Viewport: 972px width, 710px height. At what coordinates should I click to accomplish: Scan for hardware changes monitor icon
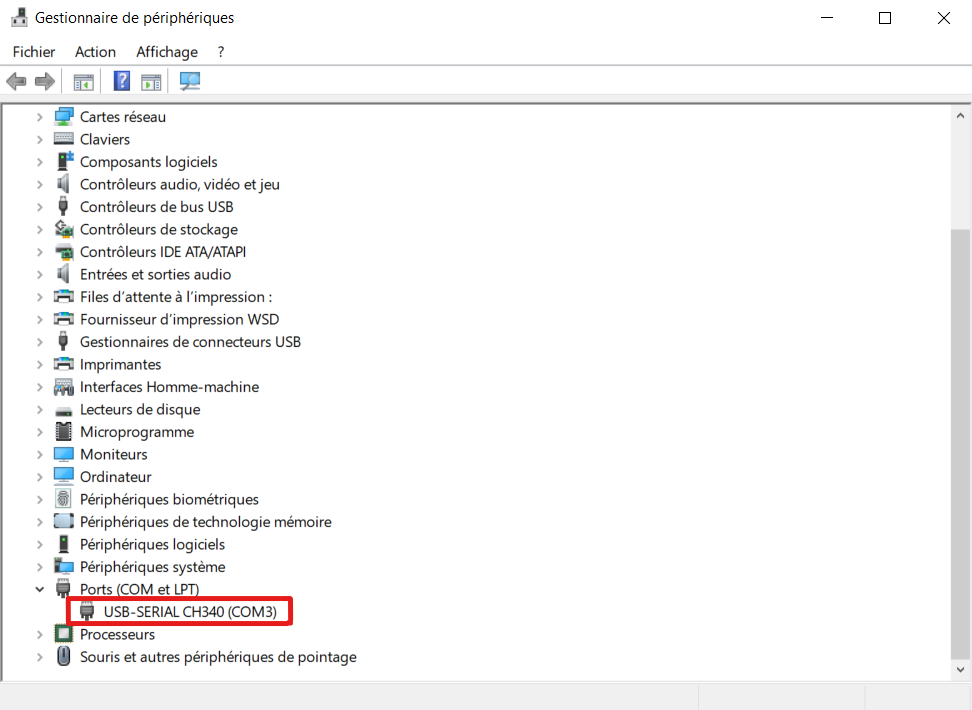pos(190,81)
